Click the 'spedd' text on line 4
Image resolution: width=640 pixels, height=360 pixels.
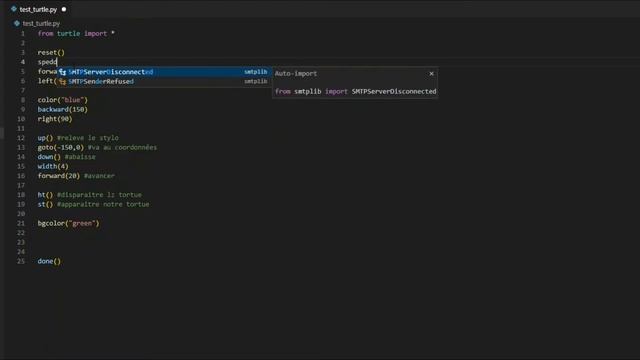click(47, 62)
